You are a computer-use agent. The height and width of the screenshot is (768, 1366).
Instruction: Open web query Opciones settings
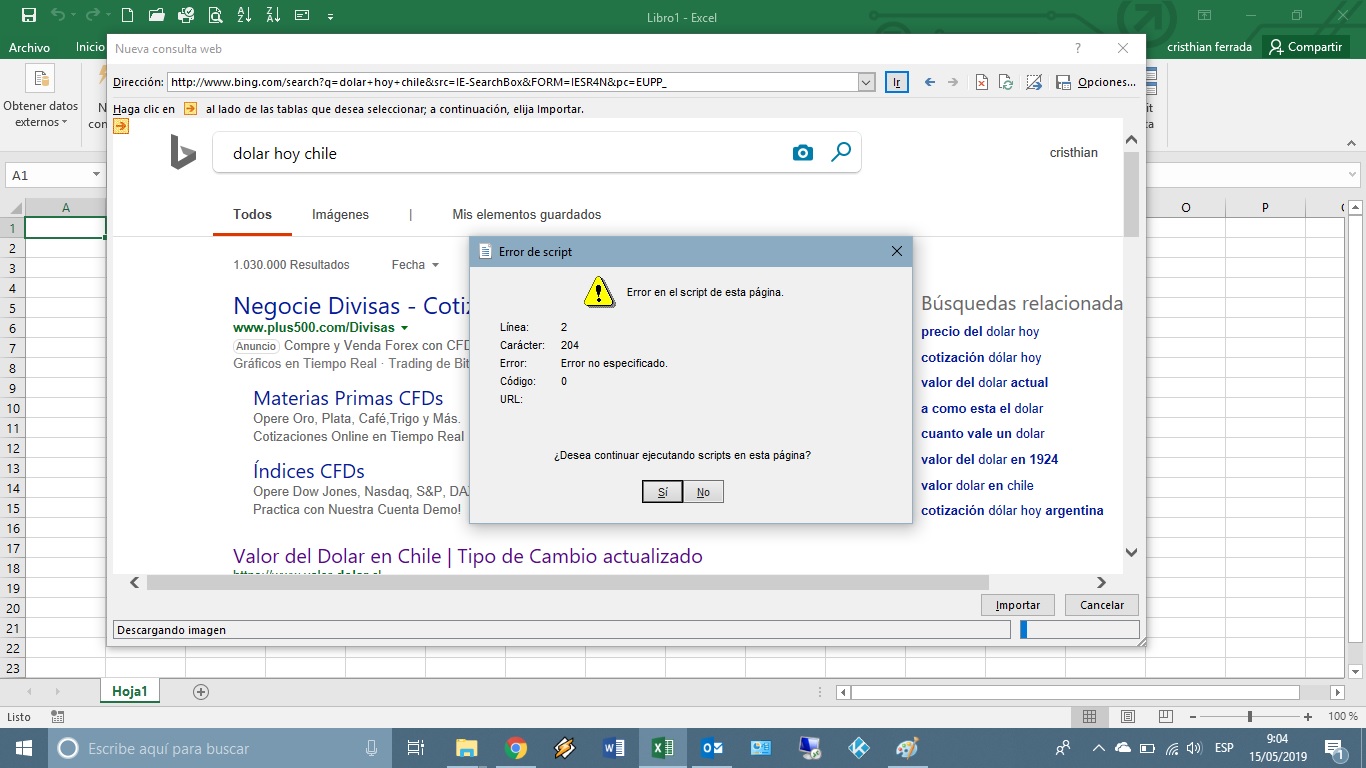[1107, 82]
